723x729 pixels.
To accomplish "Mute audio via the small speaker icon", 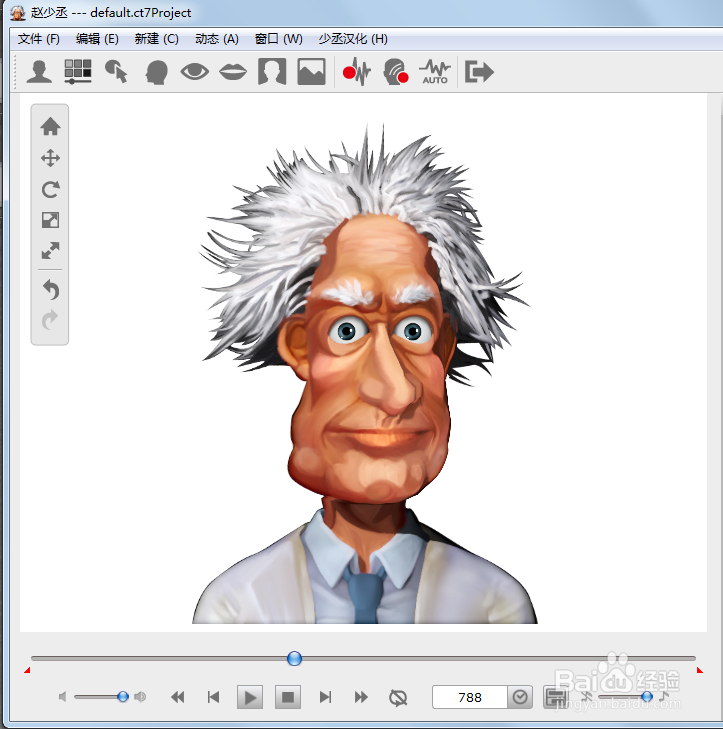I will point(62,696).
